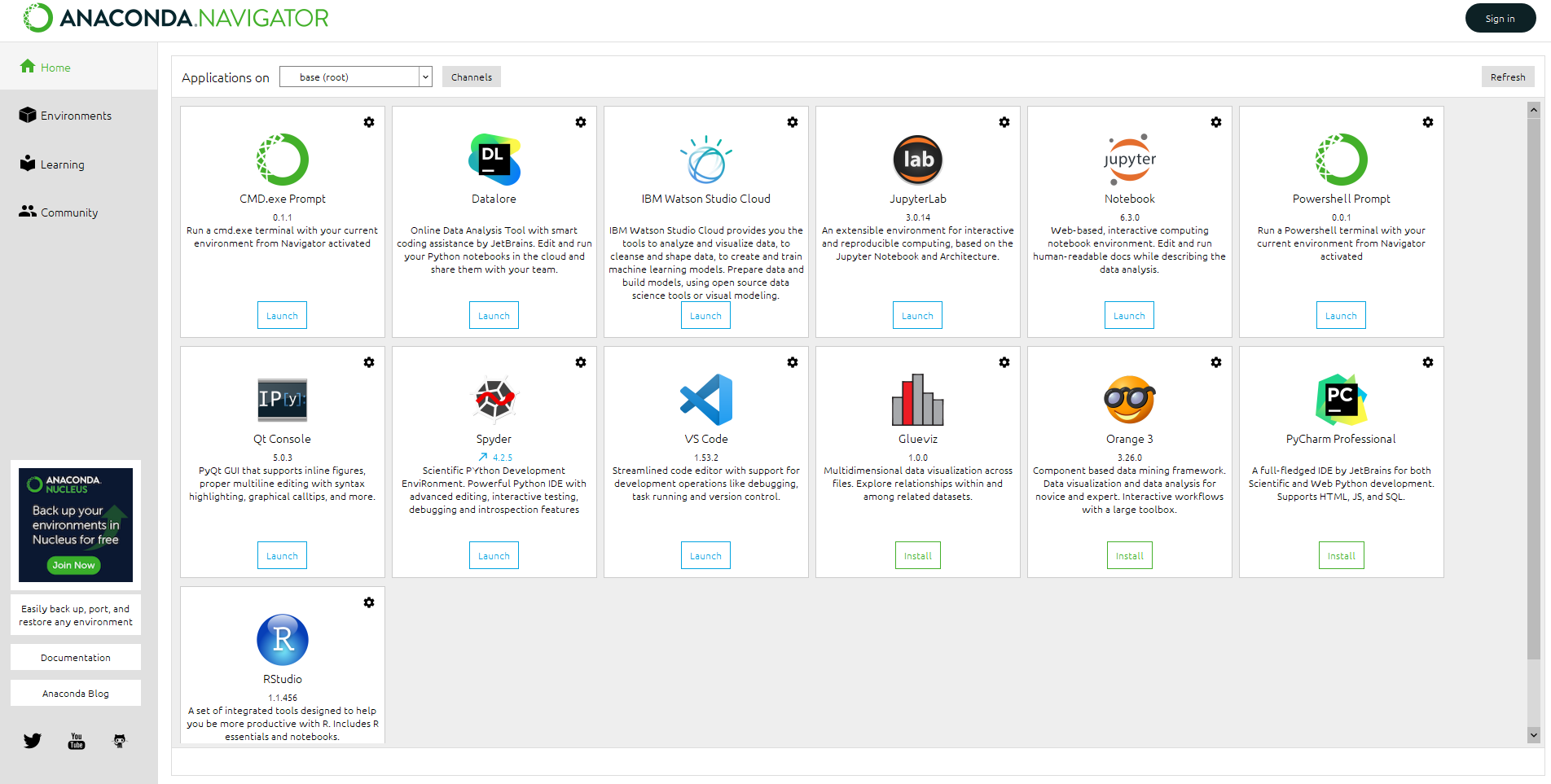Screen dimensions: 1551x784
Task: Click the Refresh button
Action: pyautogui.click(x=1508, y=77)
